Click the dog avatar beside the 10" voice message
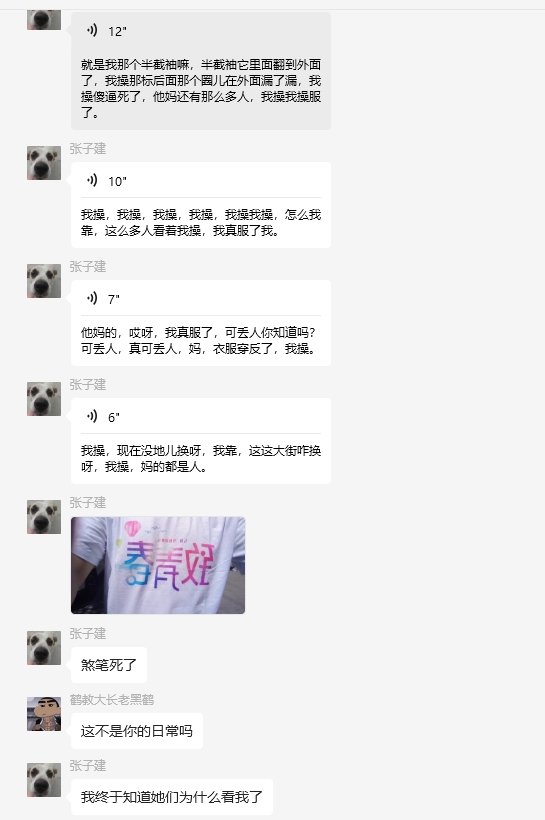This screenshot has width=545, height=820. pos(44,163)
